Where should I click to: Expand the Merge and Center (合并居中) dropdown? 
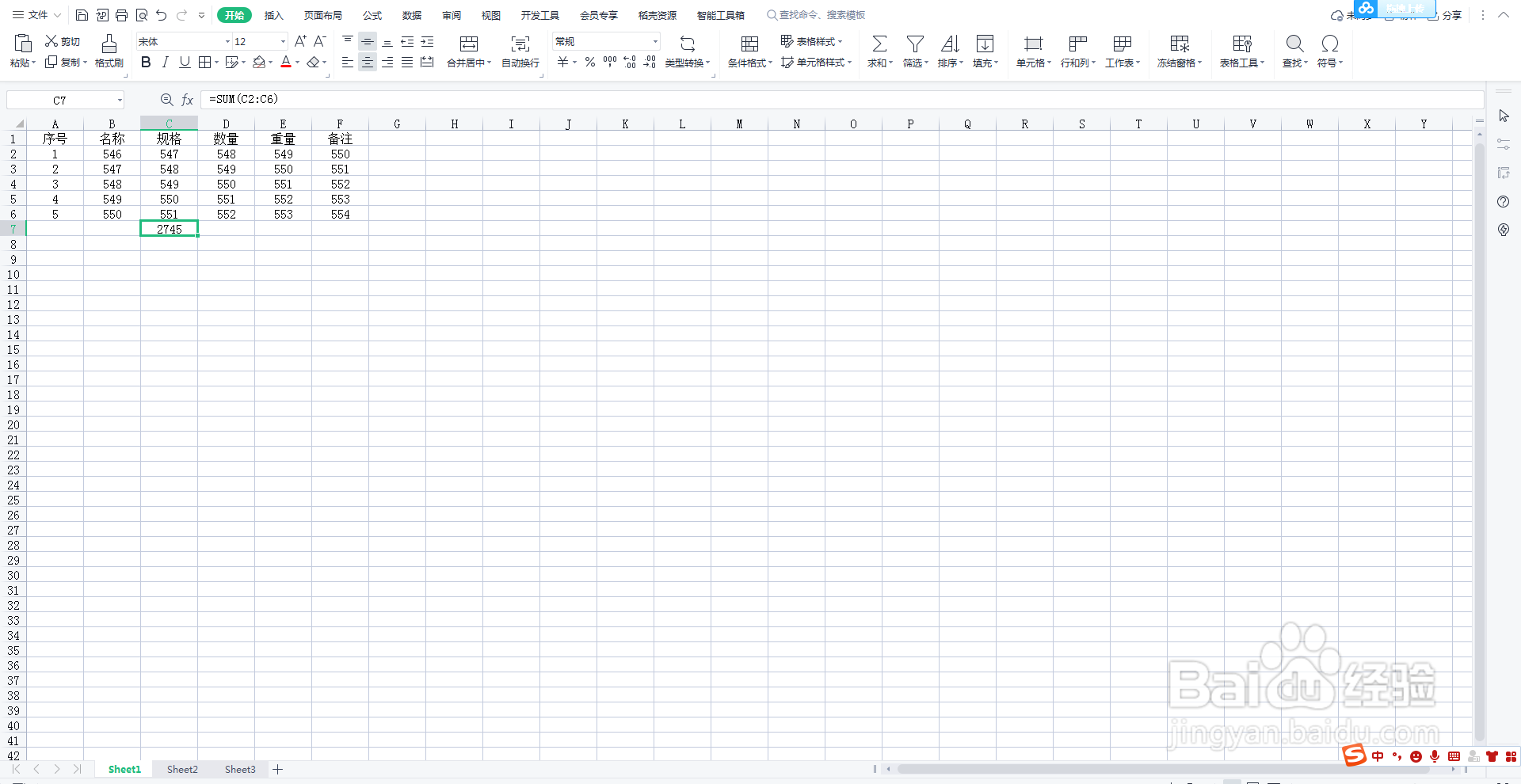click(x=489, y=63)
